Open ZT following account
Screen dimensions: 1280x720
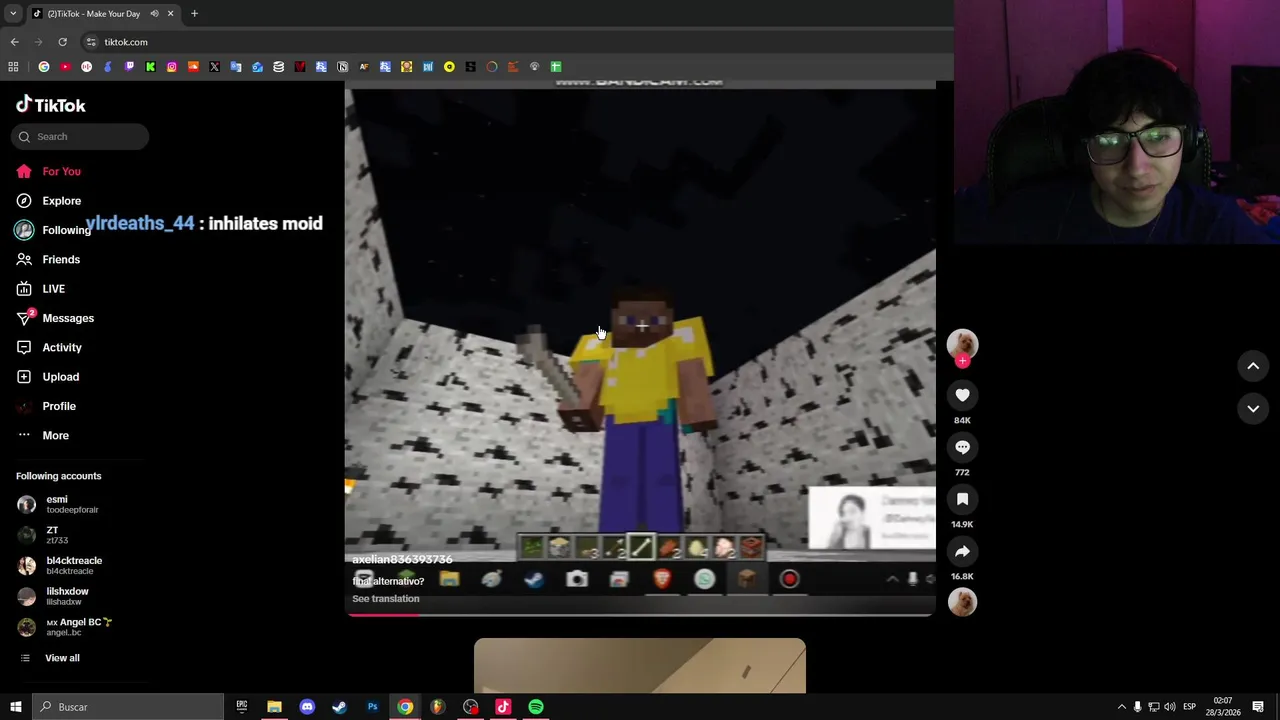pos(43,535)
